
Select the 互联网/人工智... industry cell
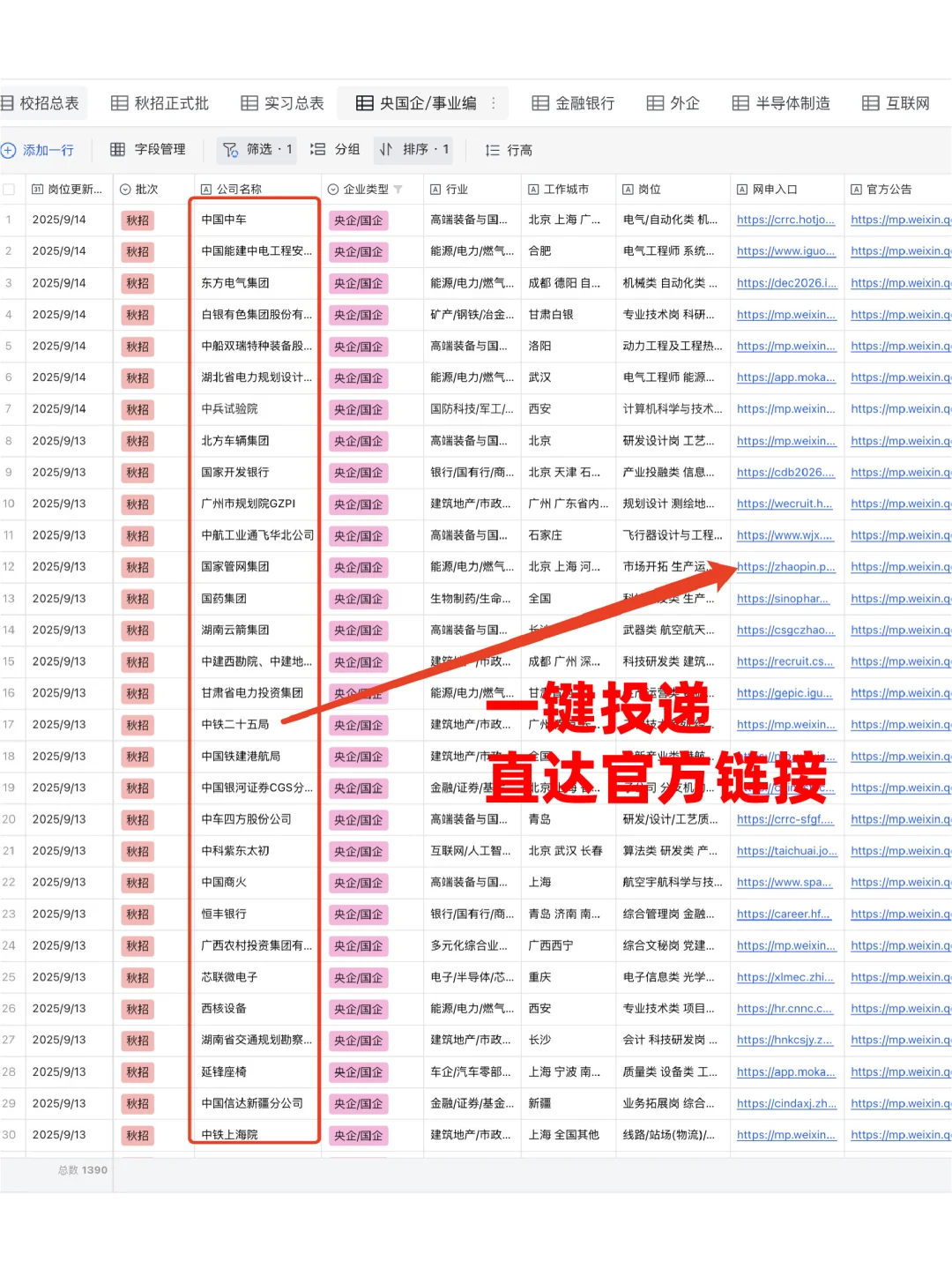click(x=472, y=851)
